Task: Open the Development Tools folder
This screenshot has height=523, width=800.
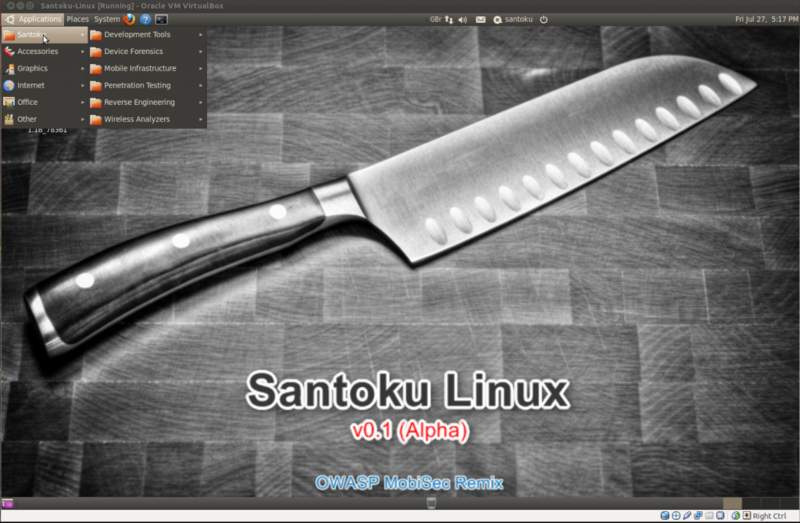Action: (x=147, y=35)
